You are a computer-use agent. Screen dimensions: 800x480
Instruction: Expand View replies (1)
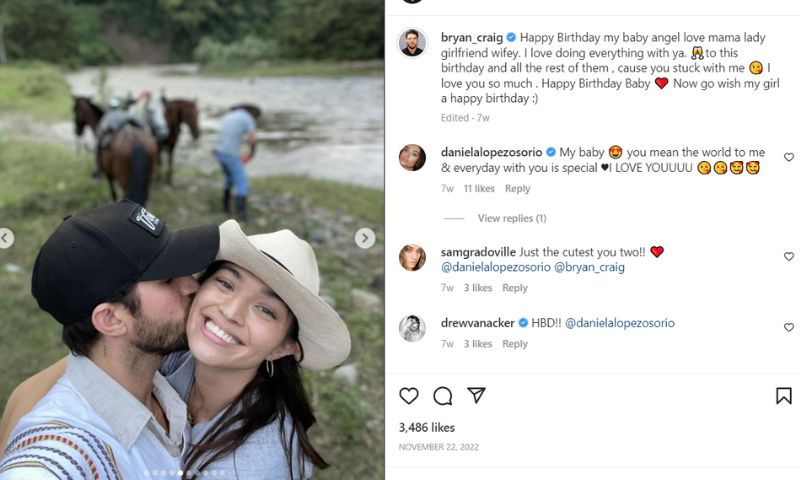[512, 218]
